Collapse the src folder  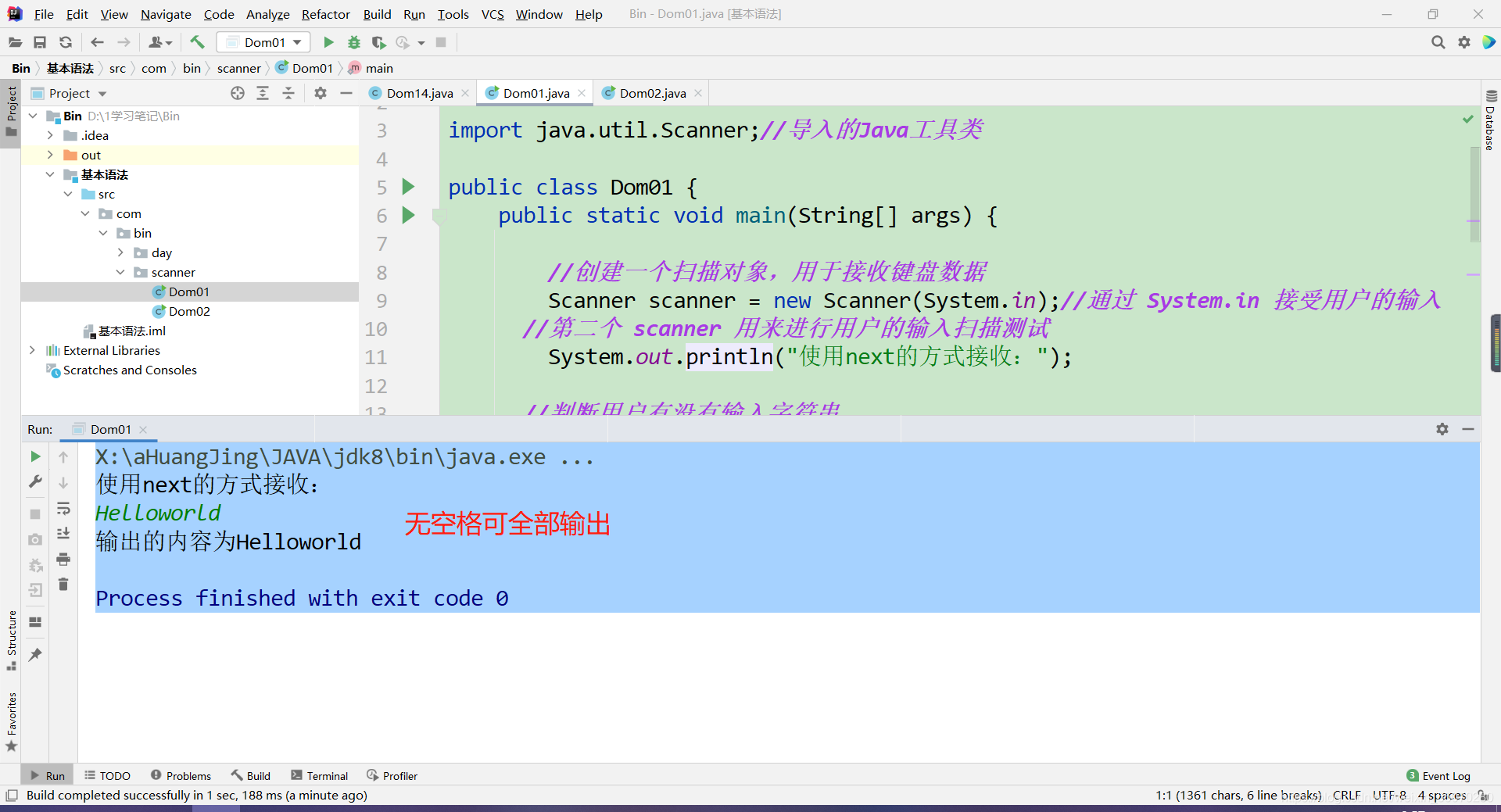coord(68,194)
